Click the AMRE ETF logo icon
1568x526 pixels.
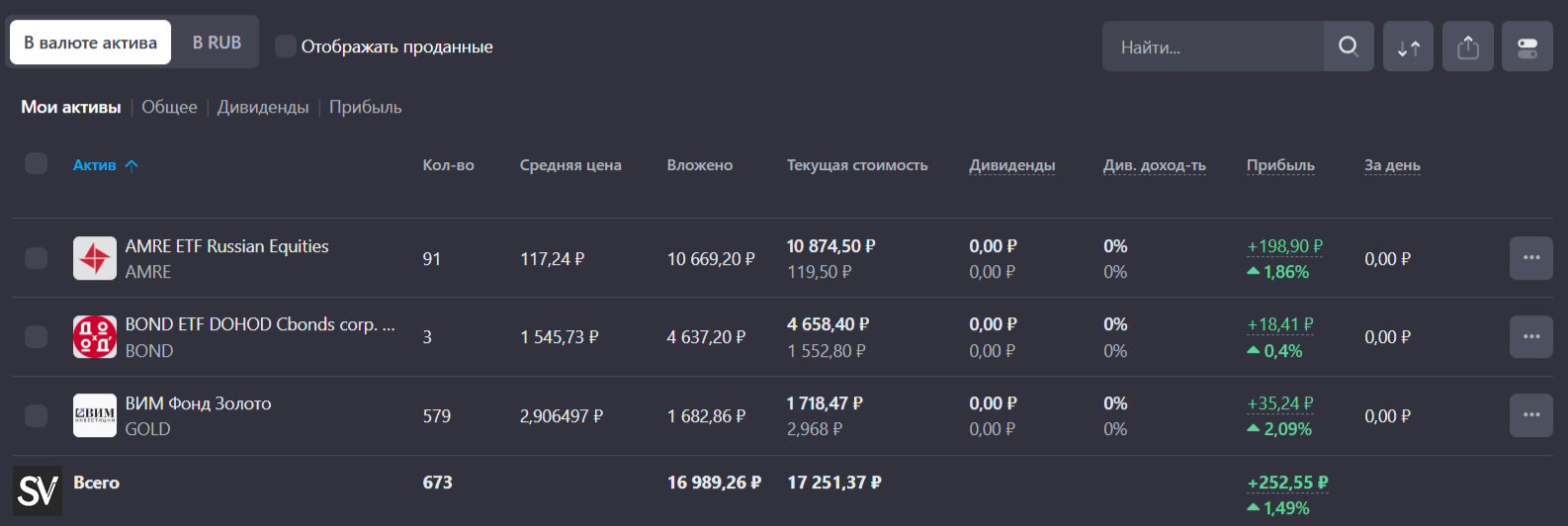(95, 258)
